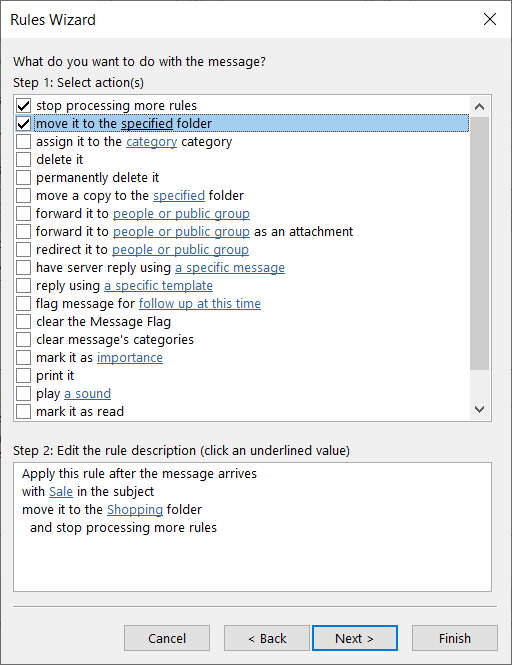Click the importance link
Screen dimensions: 512x665
click(x=130, y=358)
